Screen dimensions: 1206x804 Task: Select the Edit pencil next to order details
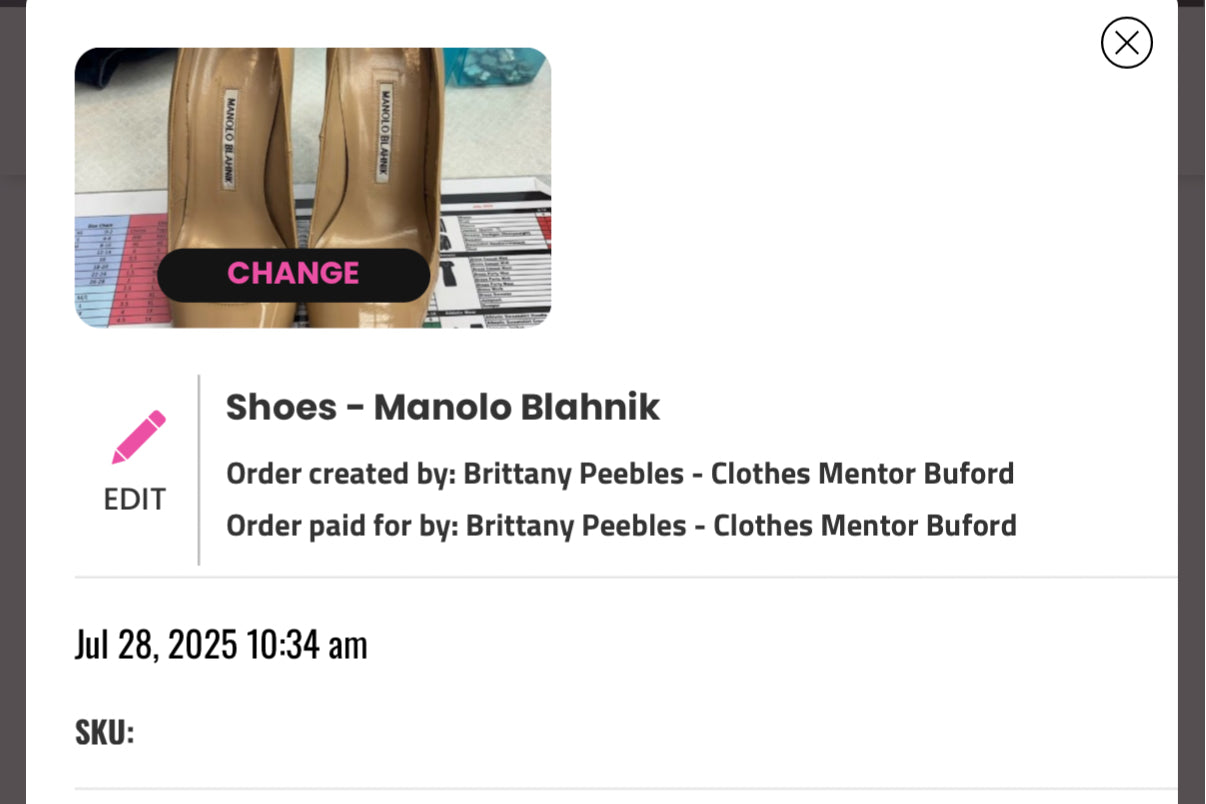(x=137, y=436)
